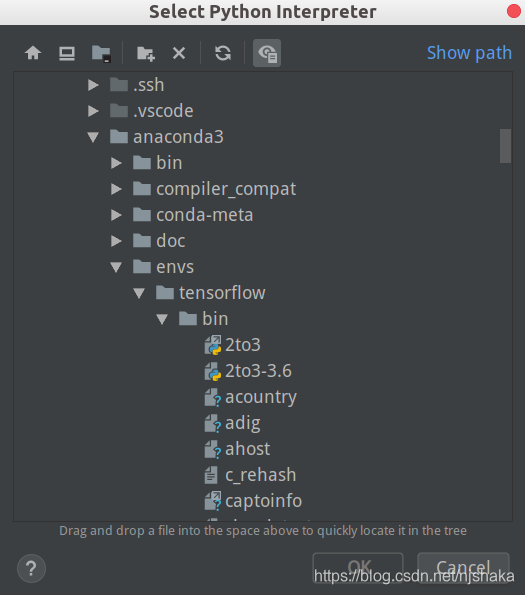Select the envs folder label

pyautogui.click(x=175, y=267)
